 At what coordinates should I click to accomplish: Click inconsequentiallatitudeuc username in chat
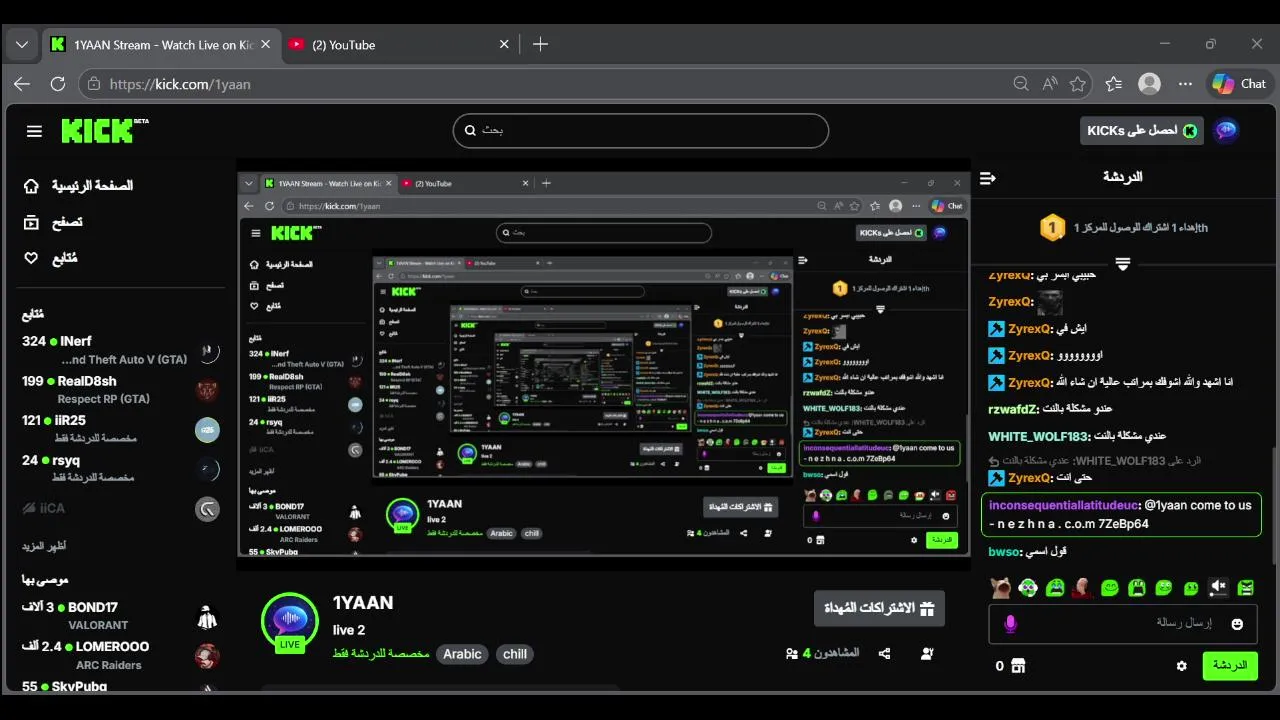point(1063,506)
